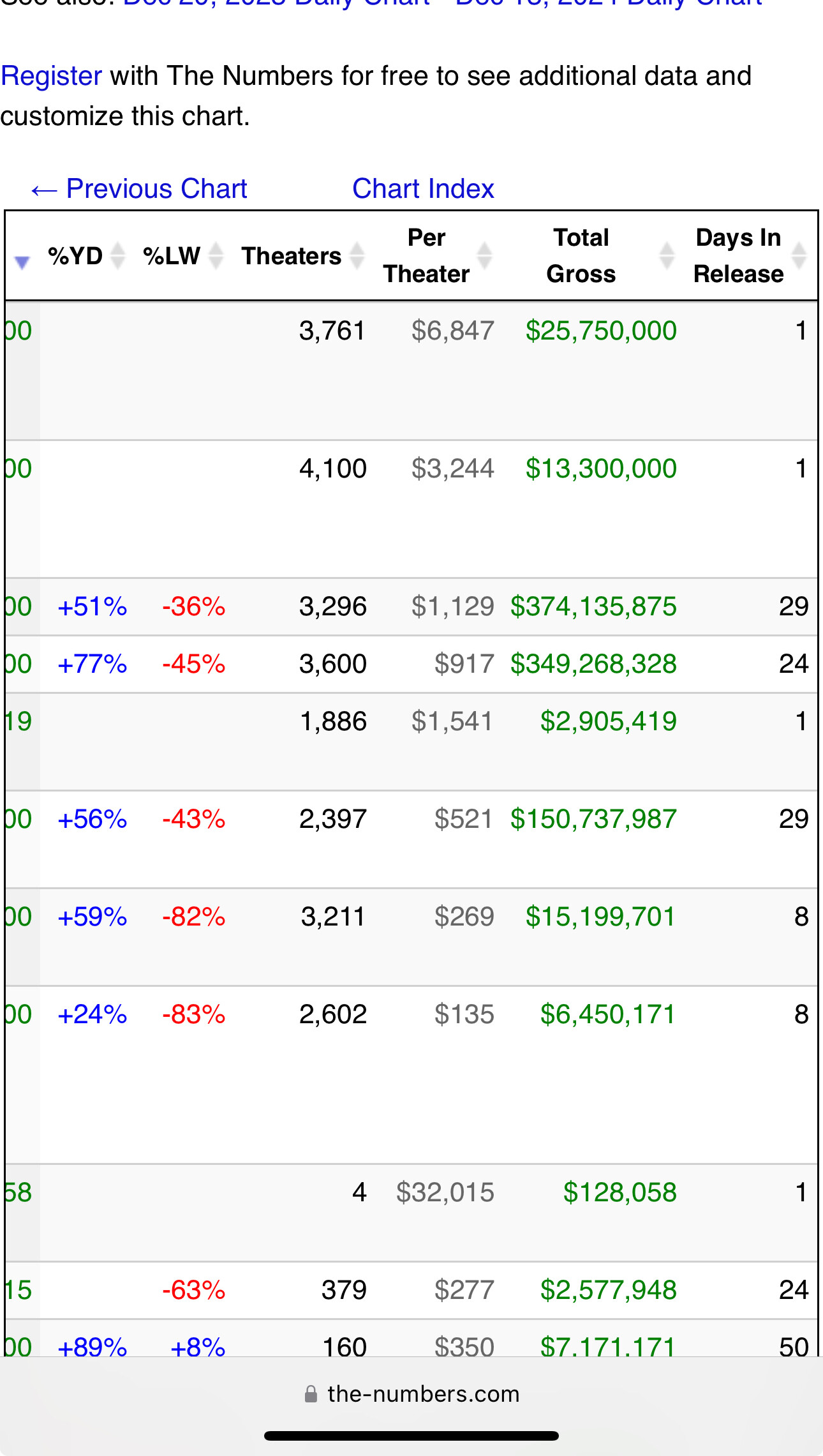Click the sort arrows next to Total Gross
Screen dimensions: 823x1456
point(667,256)
